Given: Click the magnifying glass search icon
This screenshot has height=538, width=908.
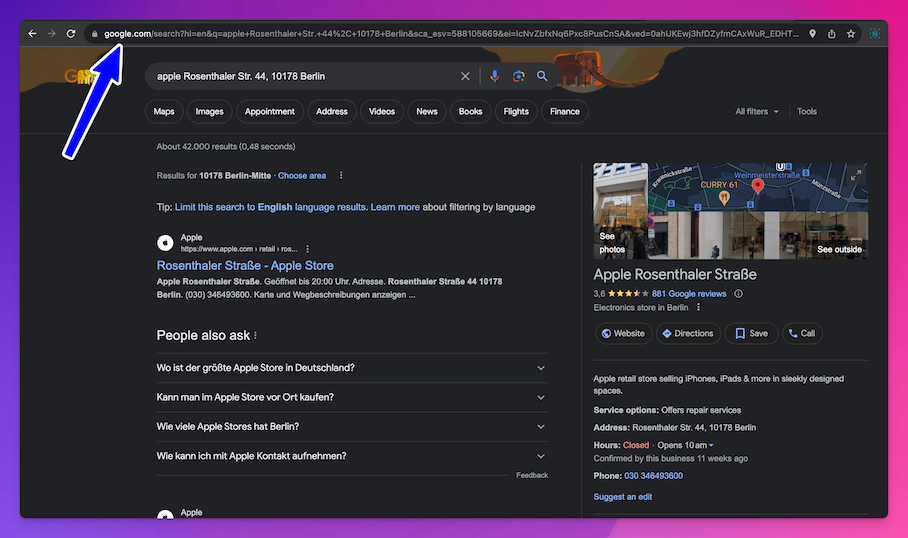Looking at the screenshot, I should pos(542,76).
